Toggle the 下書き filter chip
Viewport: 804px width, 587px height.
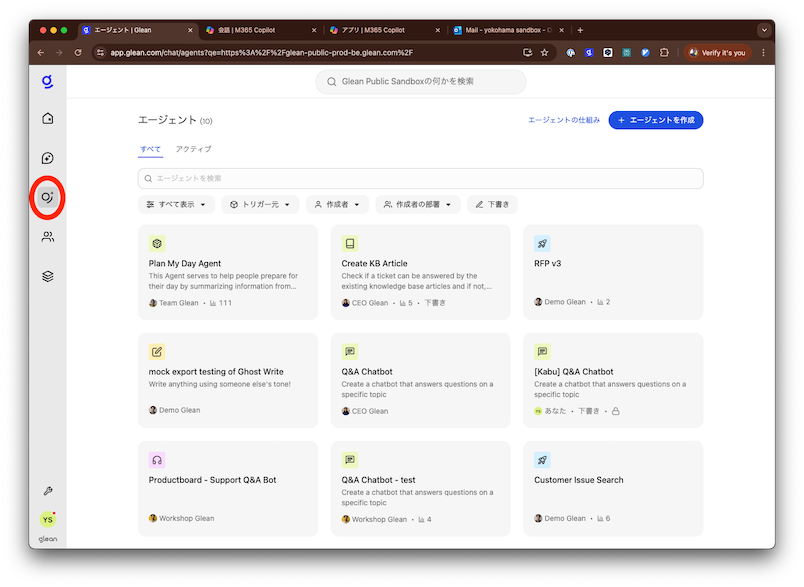(x=492, y=205)
